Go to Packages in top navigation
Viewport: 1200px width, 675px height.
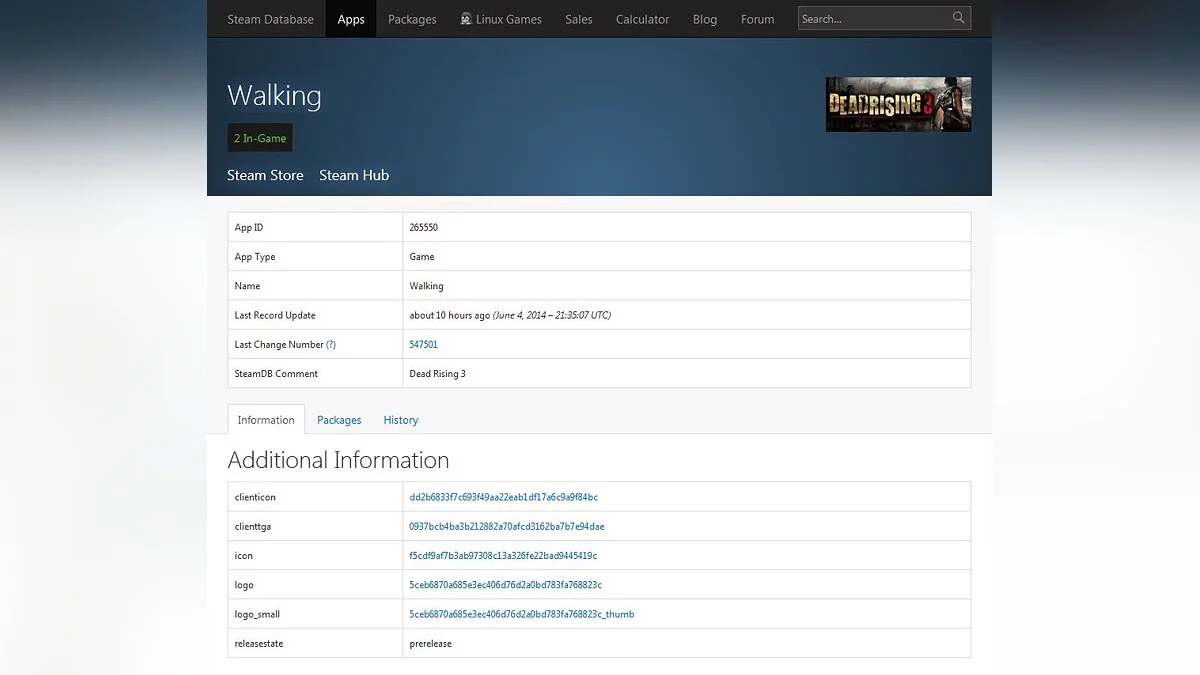[x=412, y=19]
